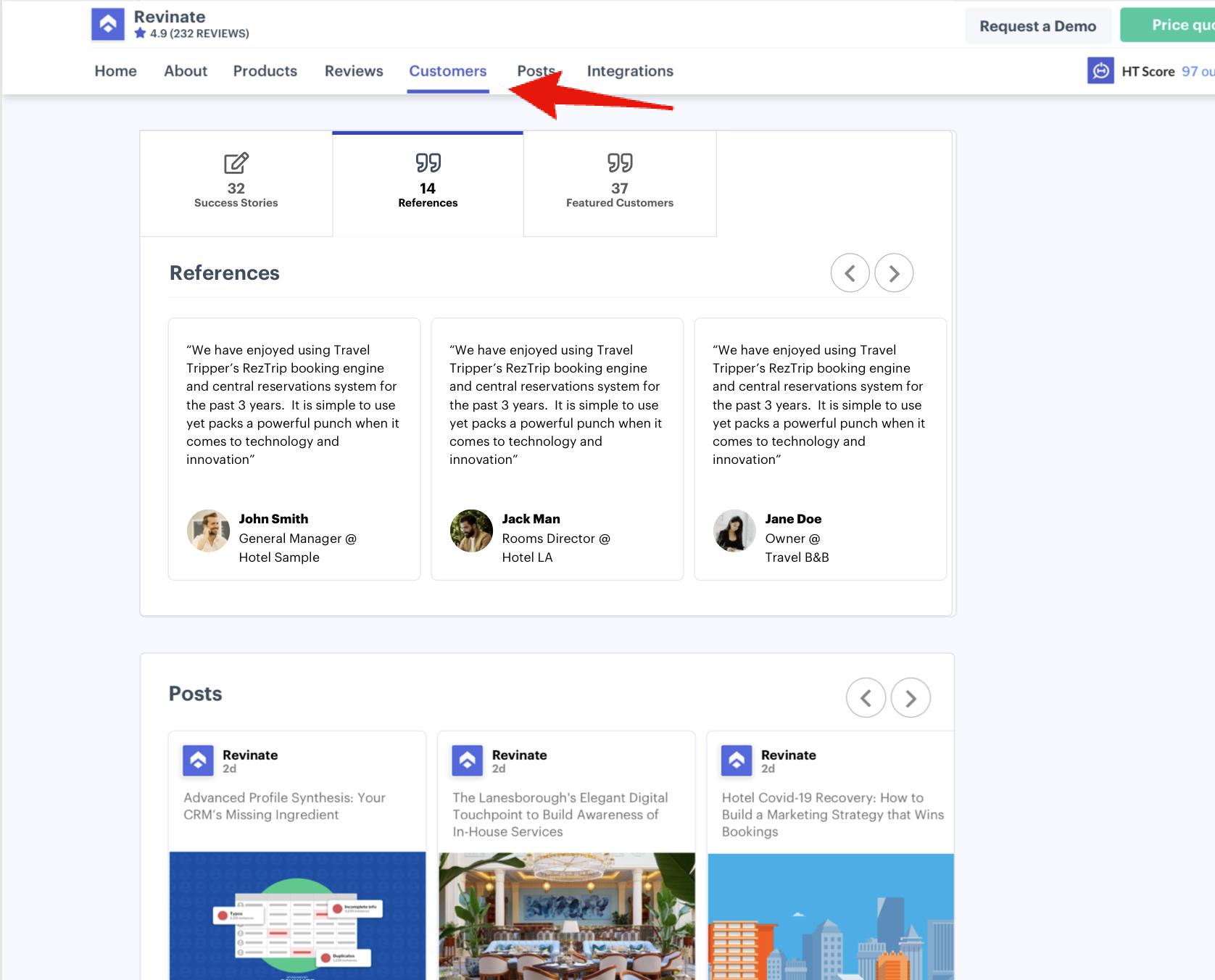This screenshot has width=1215, height=980.
Task: Click Revinate logo on Advanced Profile Synthesis post
Action: 198,761
